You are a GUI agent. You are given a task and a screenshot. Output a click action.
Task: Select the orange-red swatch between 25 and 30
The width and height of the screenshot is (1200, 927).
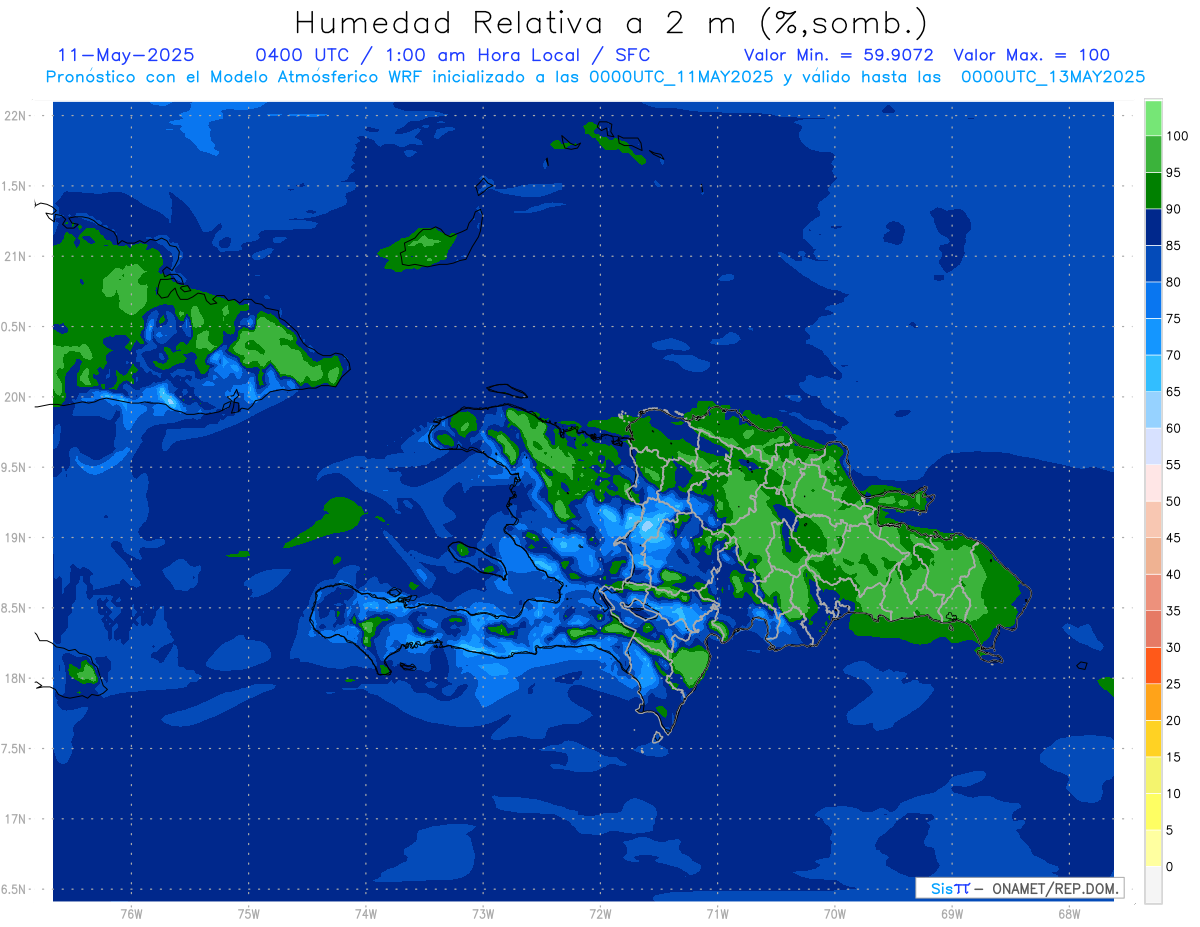click(x=1153, y=665)
